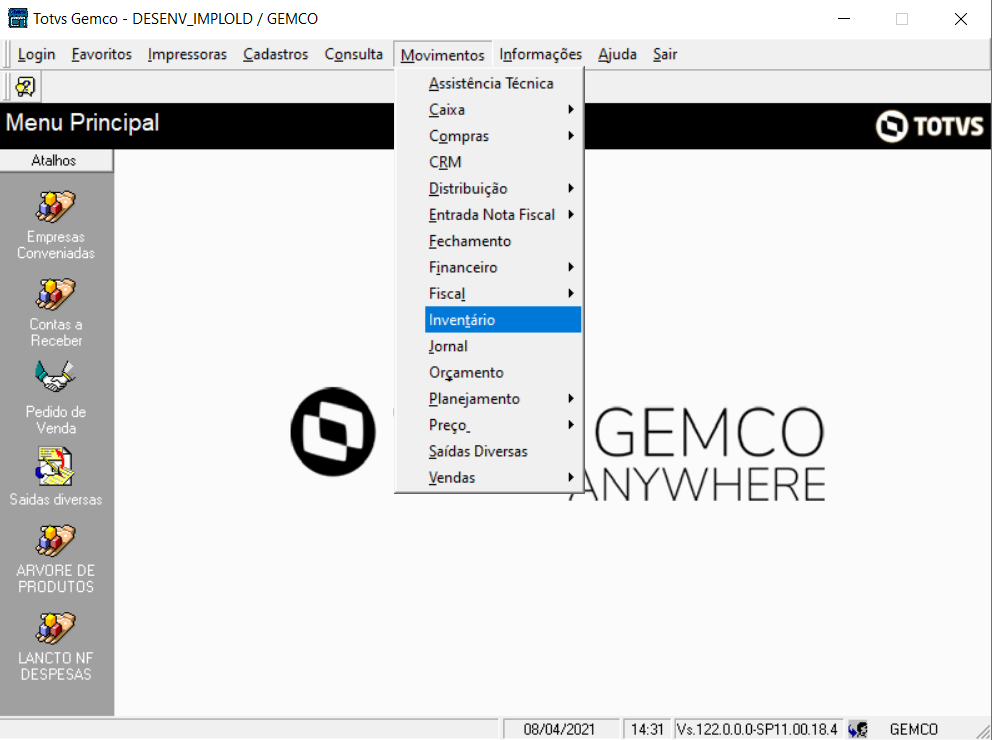992x740 pixels.
Task: Expand the Planejamento submenu
Action: coord(503,399)
